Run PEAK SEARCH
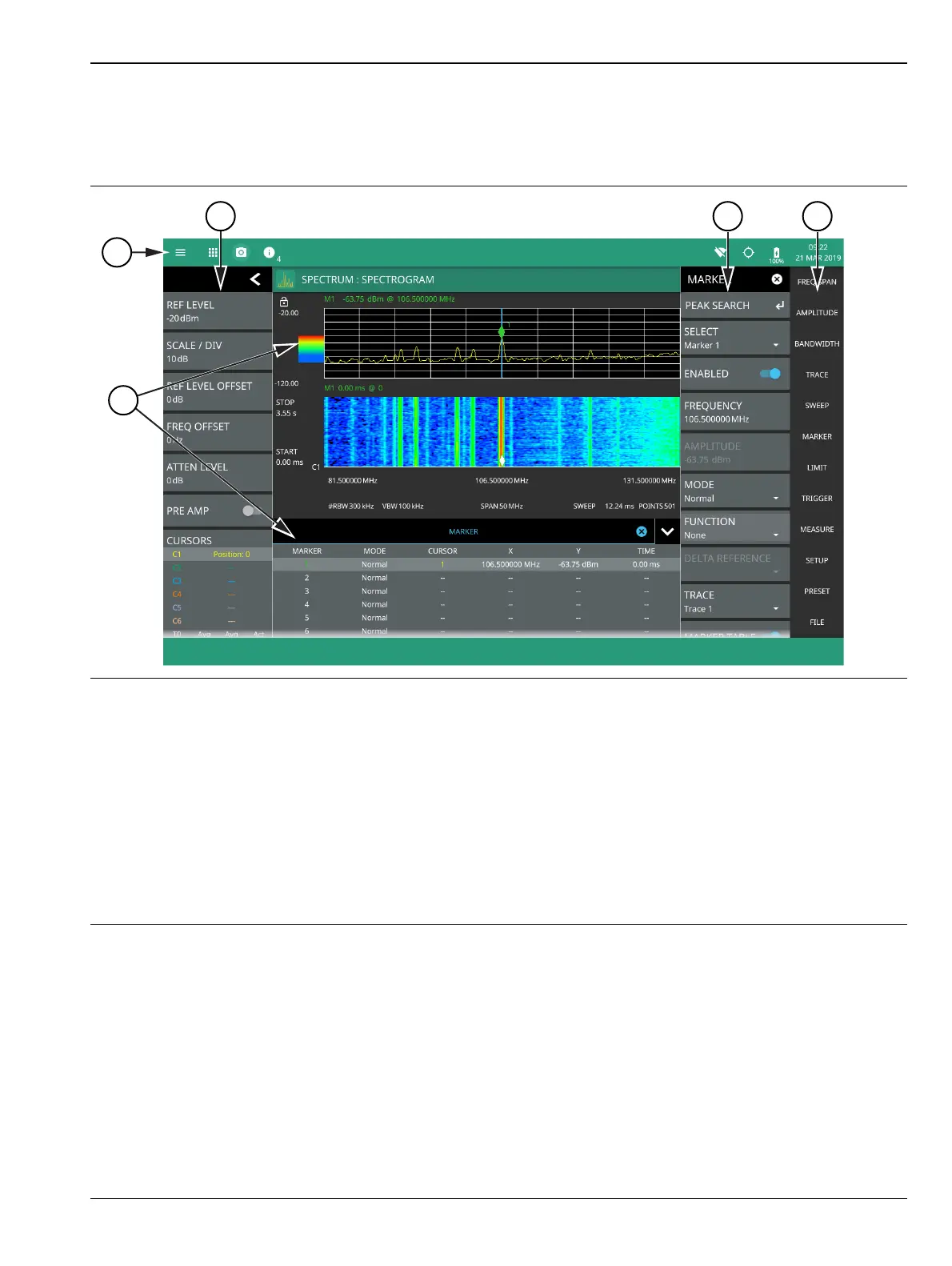952x1266 pixels. tap(735, 306)
